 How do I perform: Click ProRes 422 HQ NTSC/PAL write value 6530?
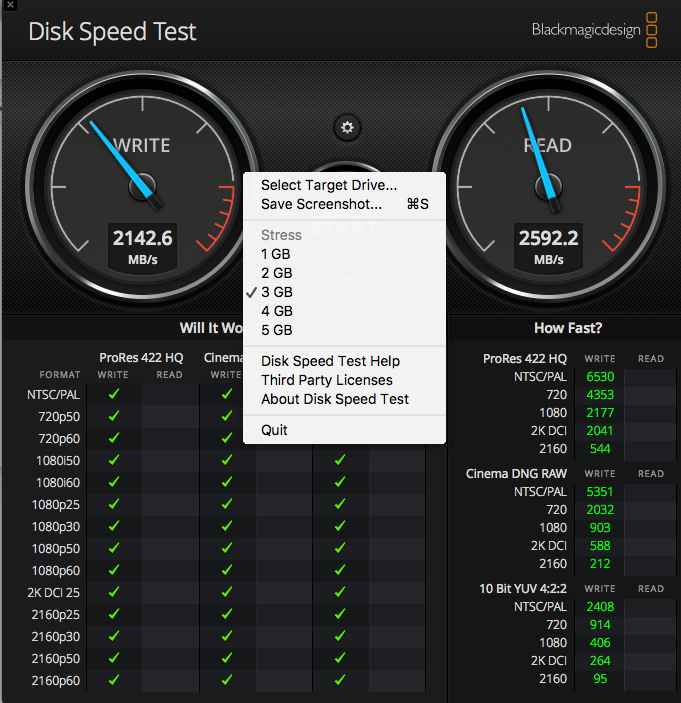pos(600,377)
